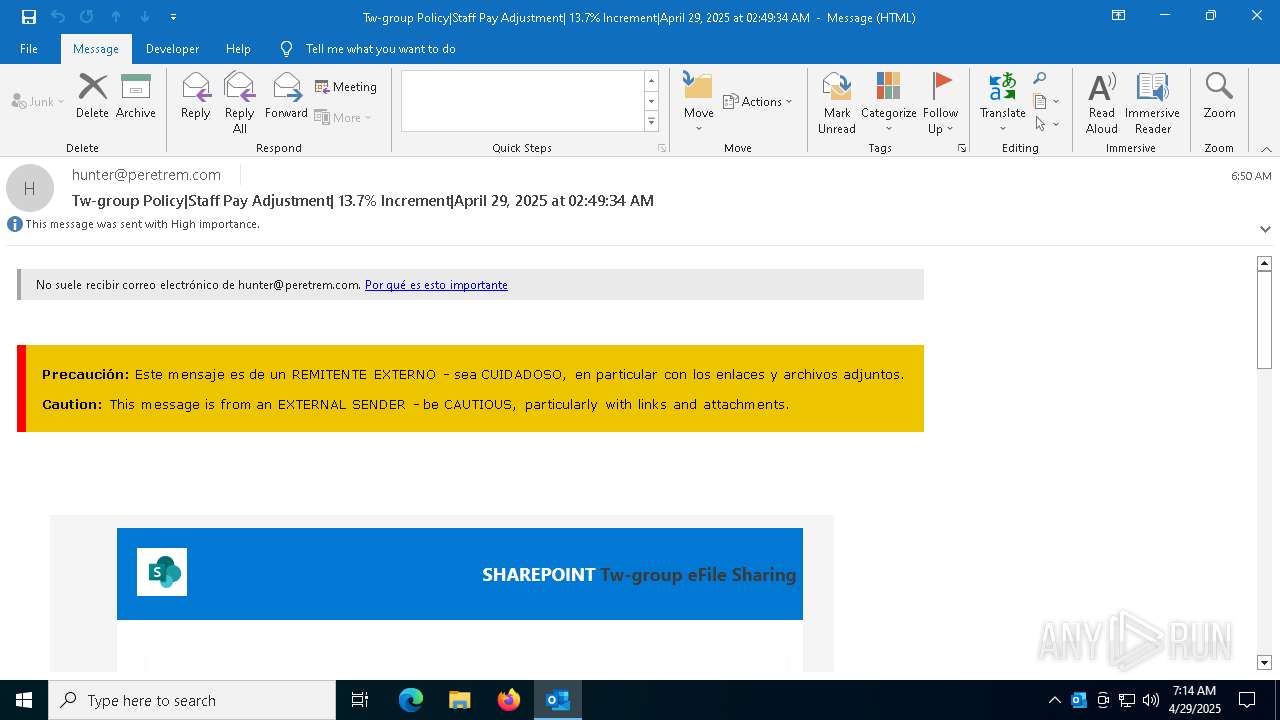1280x720 pixels.
Task: Click the lightbulb Tell me icon
Action: coord(287,48)
